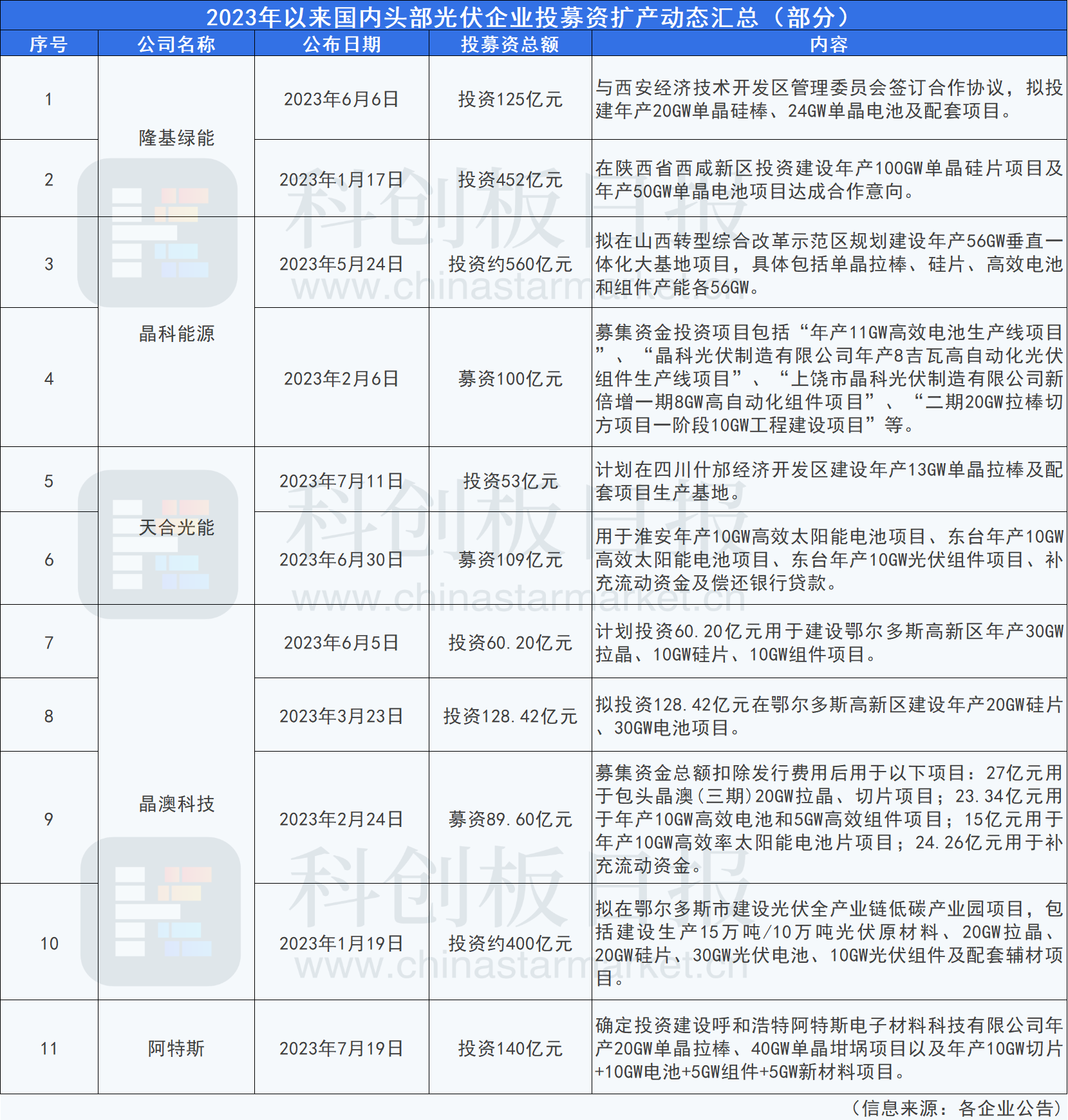Select the 天合光能 company cell

pyautogui.click(x=176, y=527)
